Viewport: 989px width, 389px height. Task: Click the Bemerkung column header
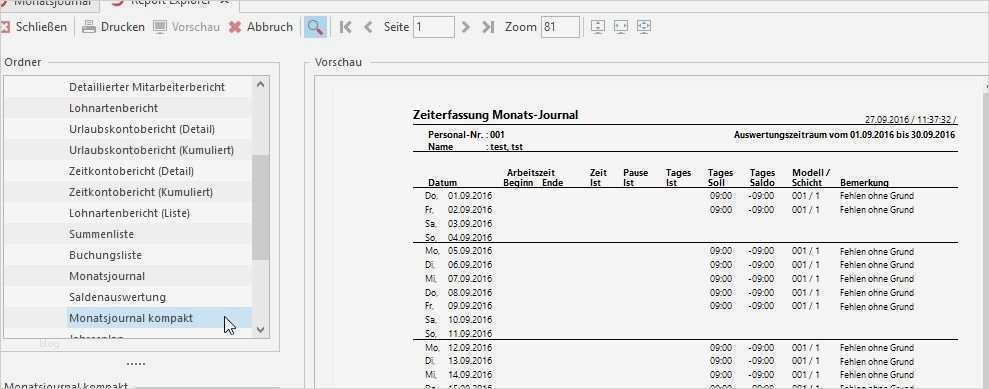click(x=864, y=183)
